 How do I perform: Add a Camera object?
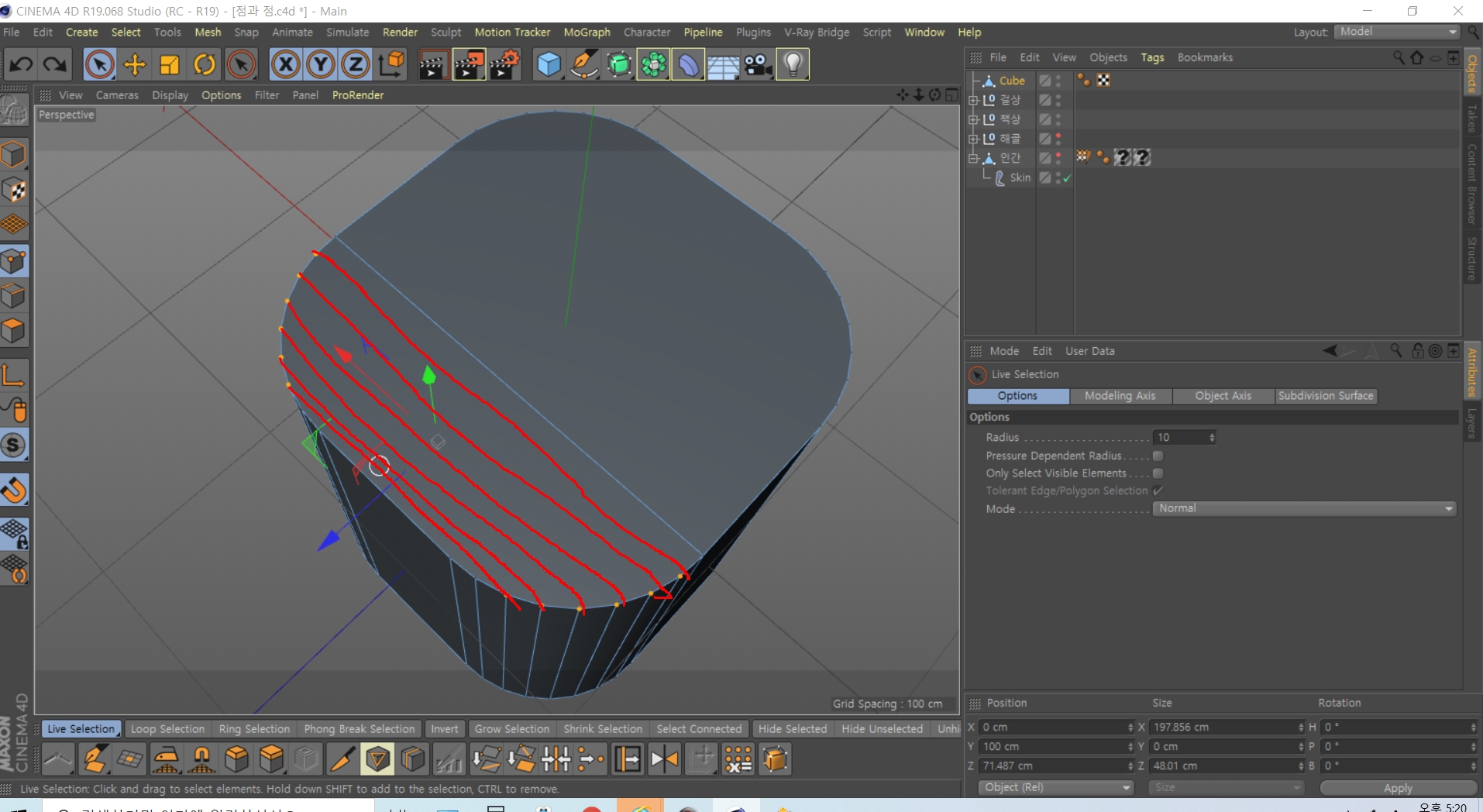(758, 64)
